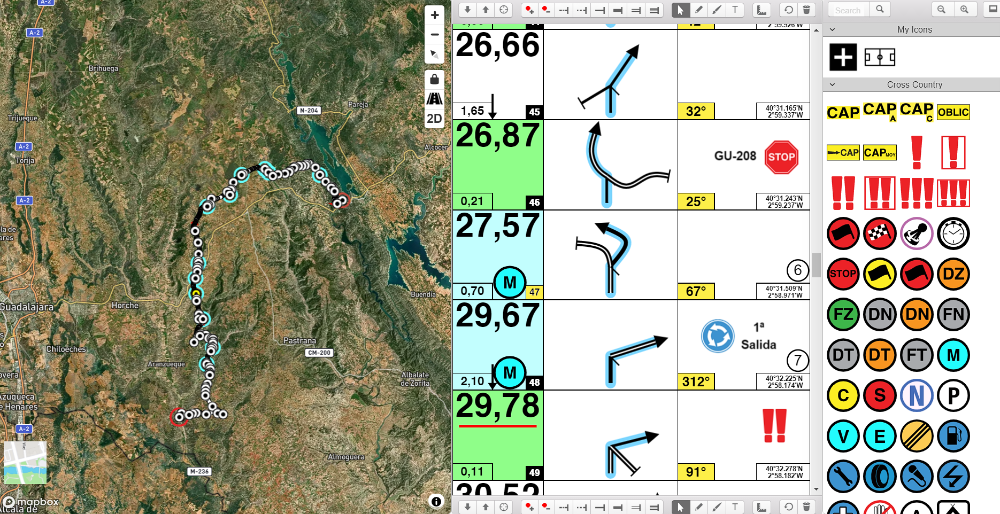
Task: Pick the lightning bolt icon
Action: coord(953,476)
